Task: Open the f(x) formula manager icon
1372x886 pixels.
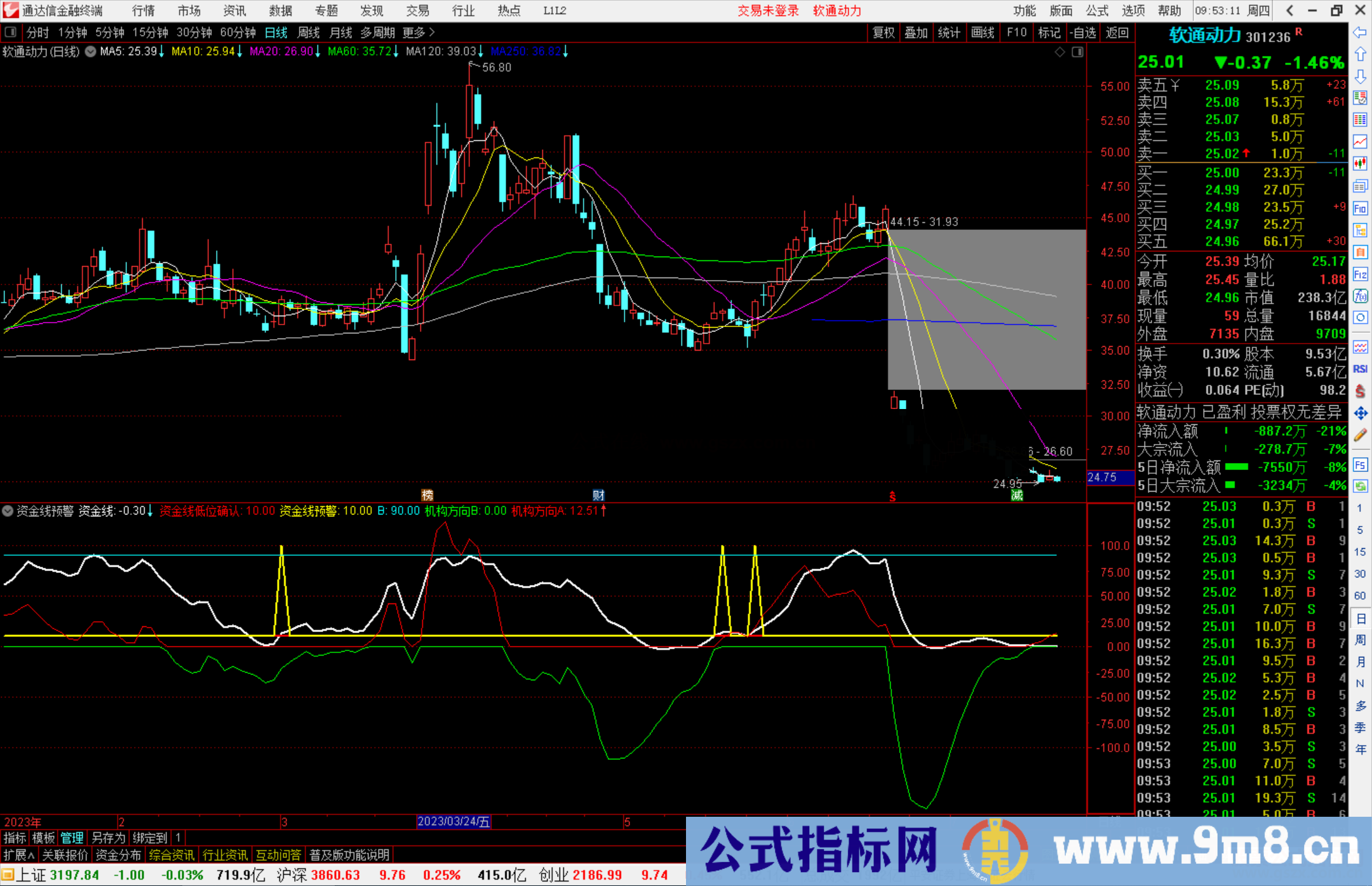Action: tap(1360, 296)
